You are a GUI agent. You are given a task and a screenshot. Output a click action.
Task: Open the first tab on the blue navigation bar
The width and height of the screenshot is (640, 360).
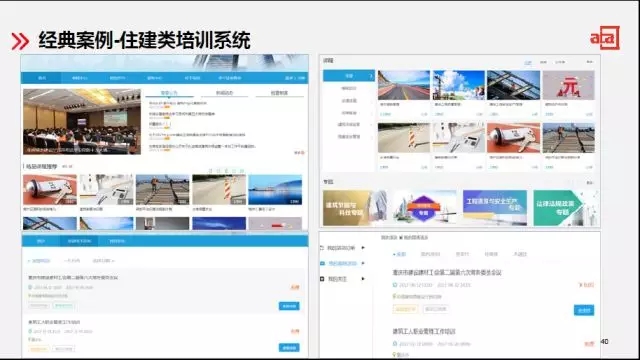point(42,78)
